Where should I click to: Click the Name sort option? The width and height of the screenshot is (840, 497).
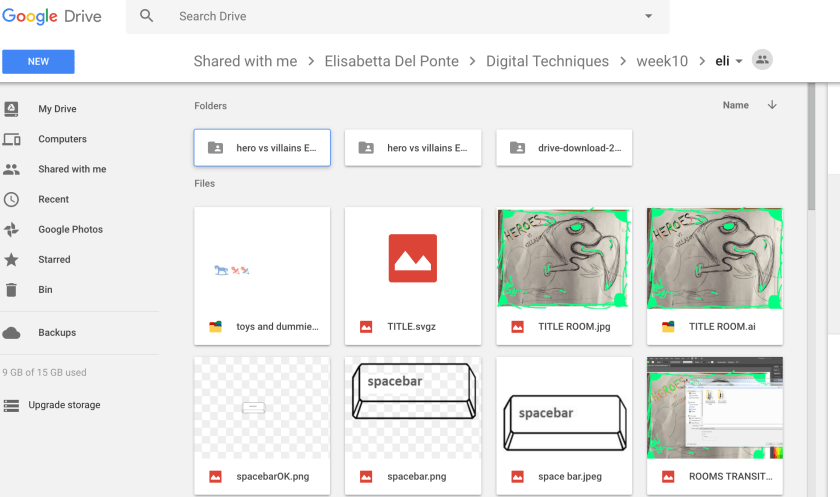(735, 105)
